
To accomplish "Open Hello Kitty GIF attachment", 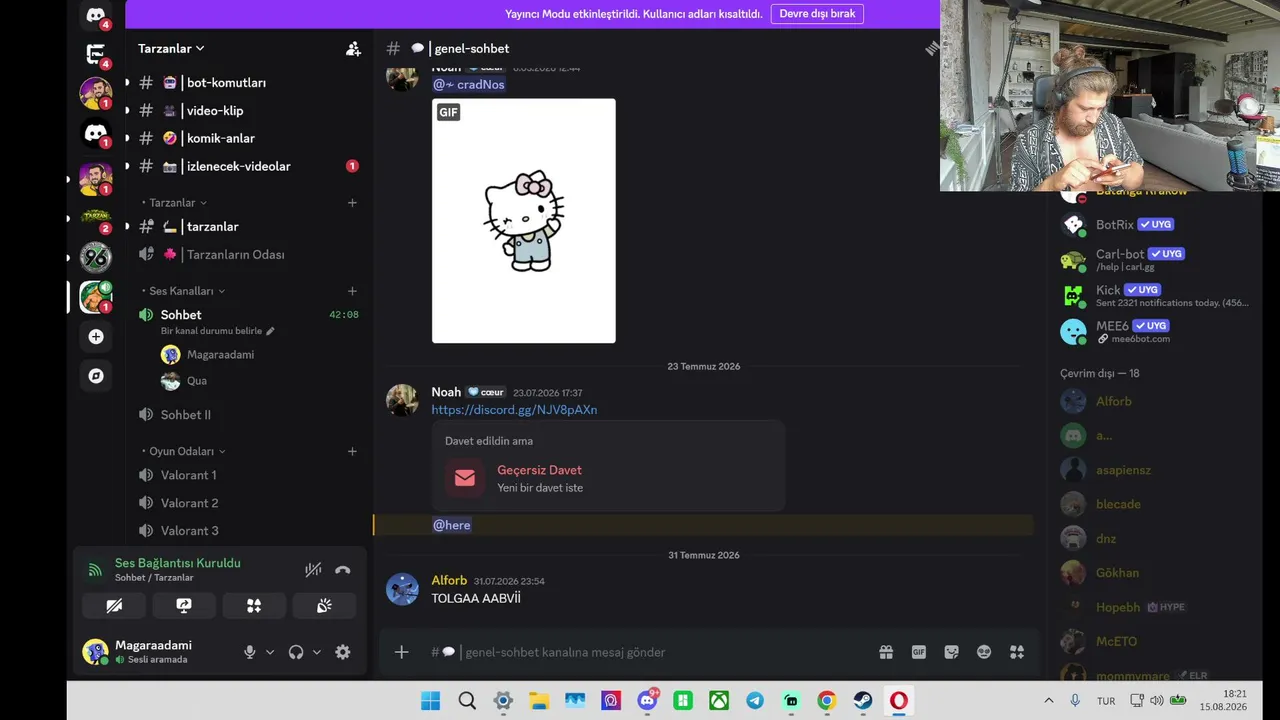I will coord(524,221).
